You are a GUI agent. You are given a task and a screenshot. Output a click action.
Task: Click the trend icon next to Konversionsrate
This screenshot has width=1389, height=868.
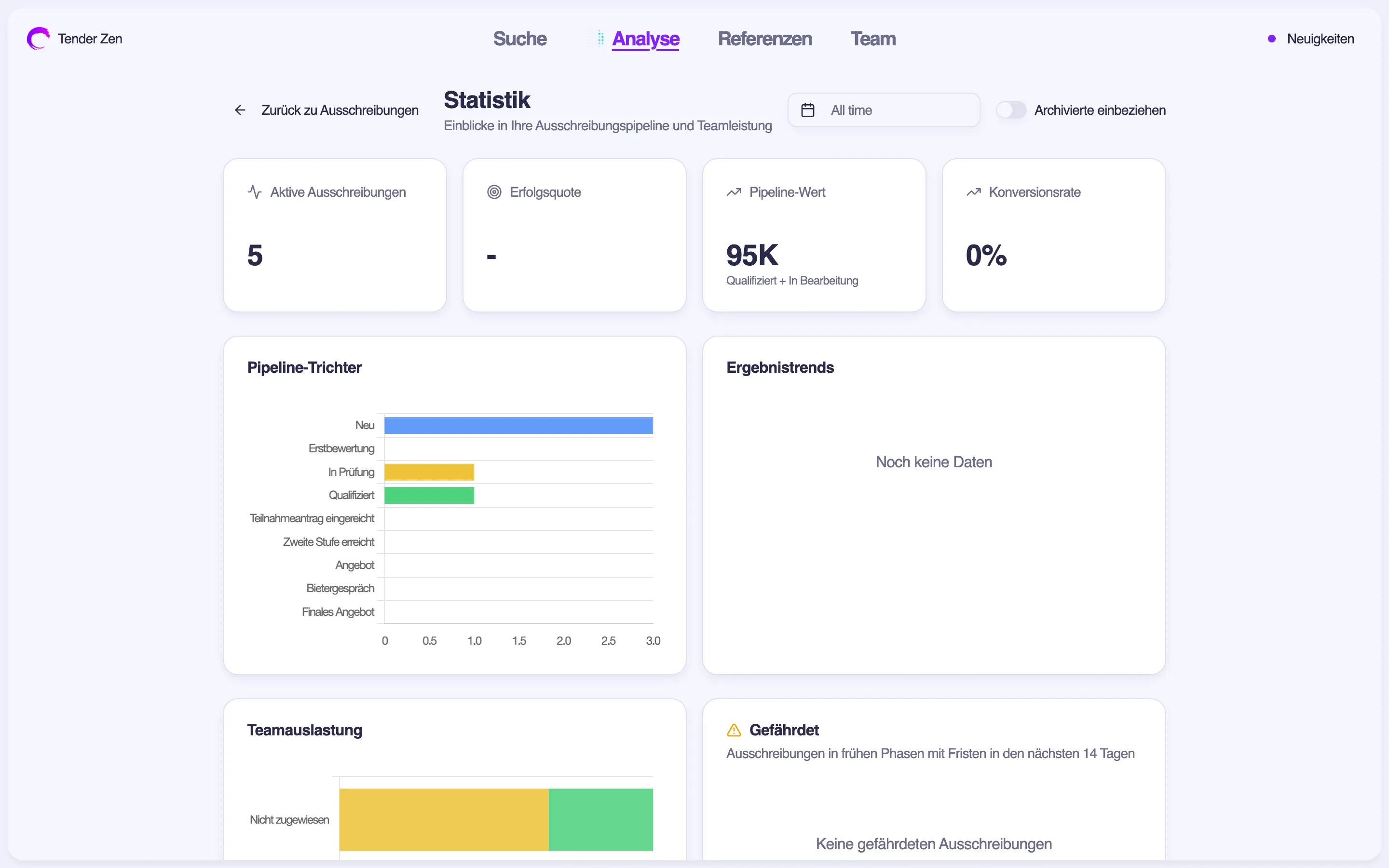(973, 192)
